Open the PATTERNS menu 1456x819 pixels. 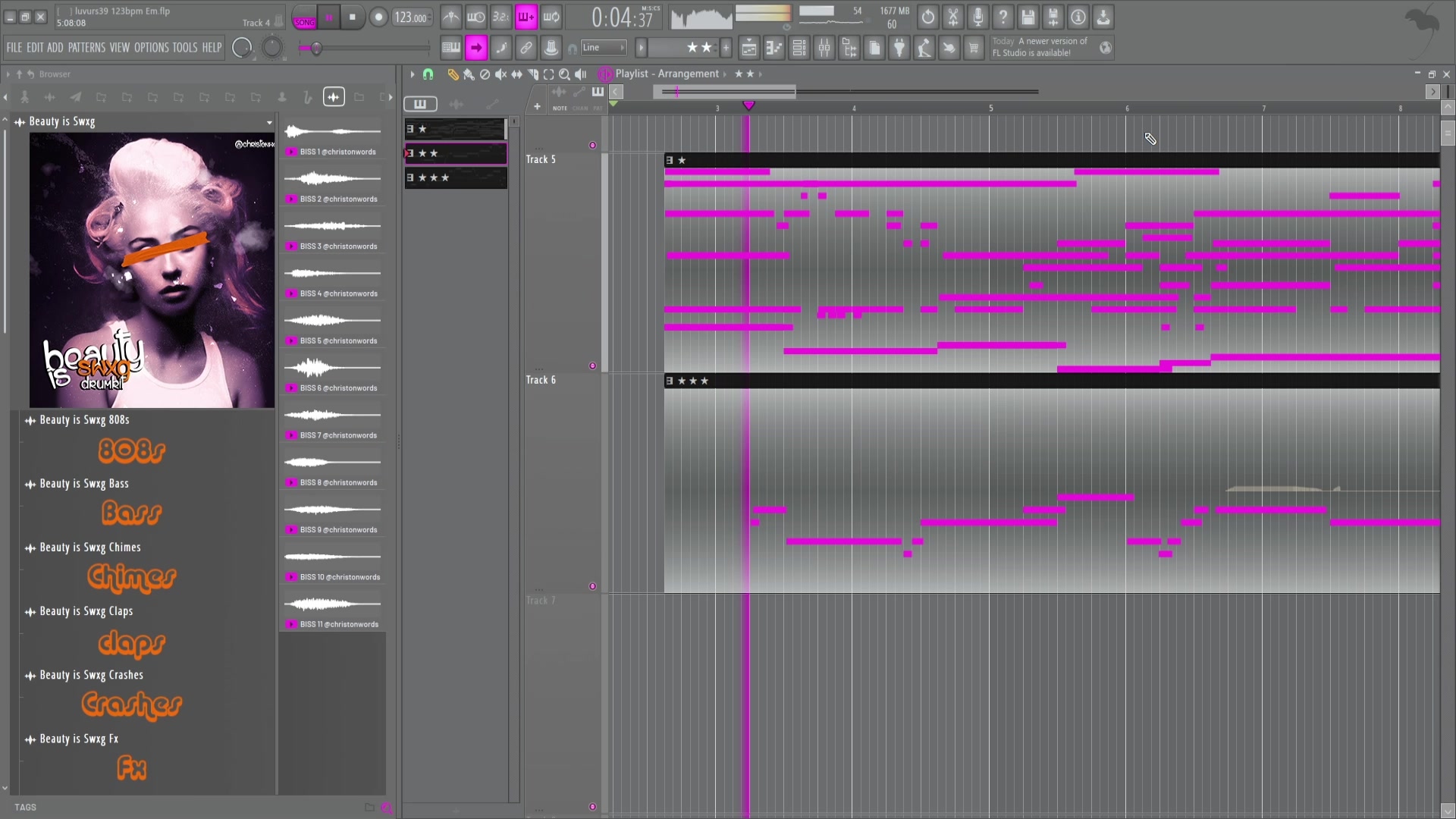pos(86,48)
